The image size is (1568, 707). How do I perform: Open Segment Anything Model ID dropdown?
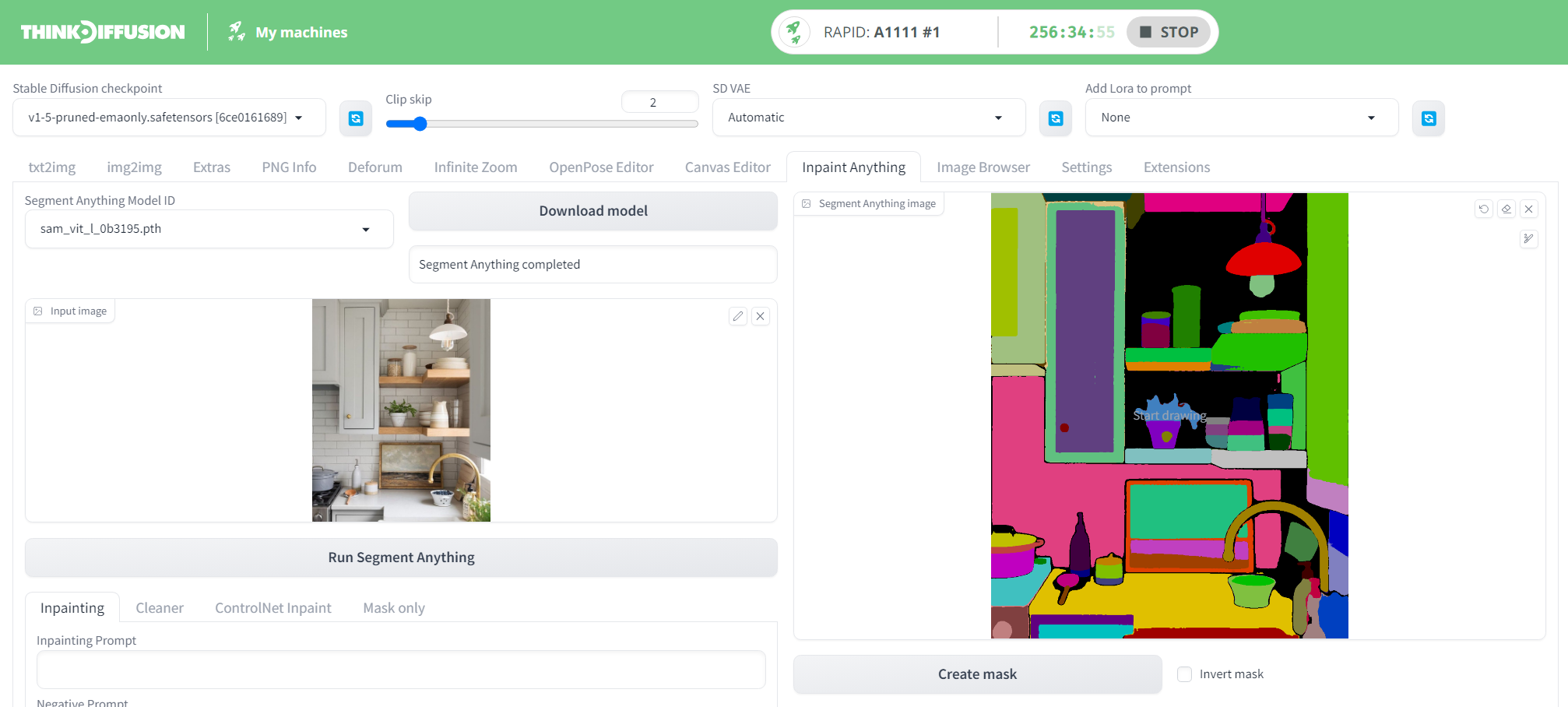pyautogui.click(x=209, y=229)
